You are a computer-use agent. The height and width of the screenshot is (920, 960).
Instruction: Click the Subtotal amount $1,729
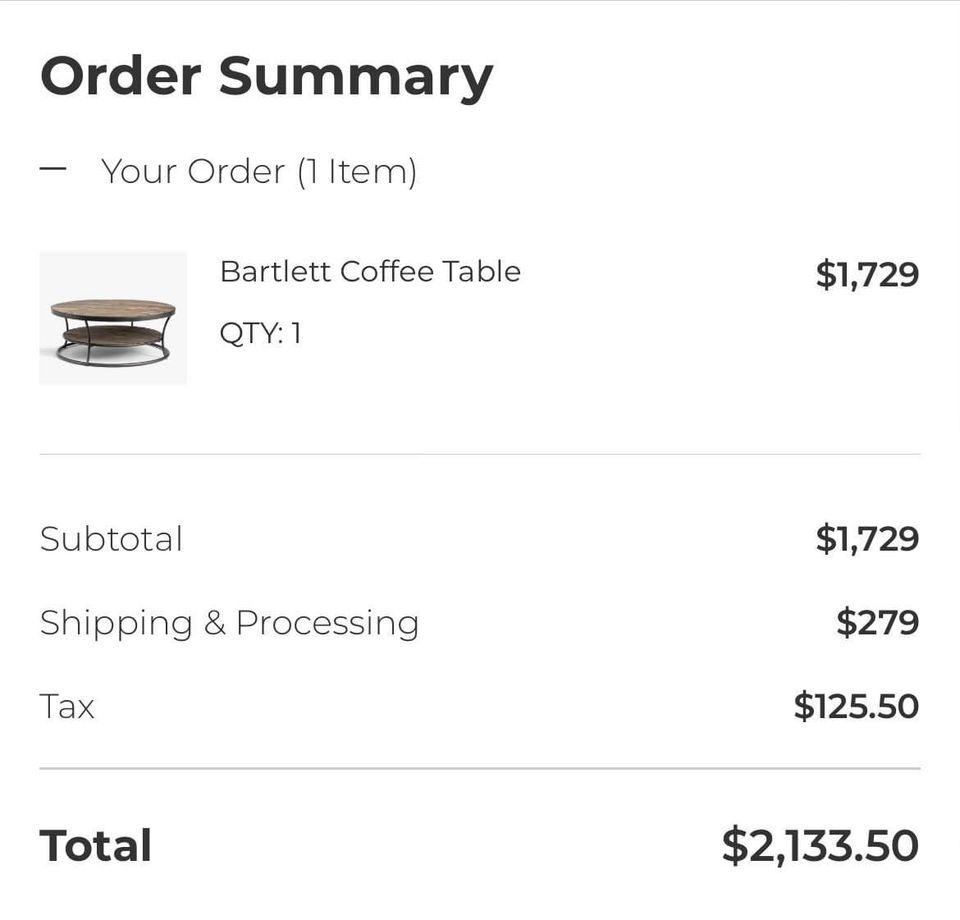866,539
